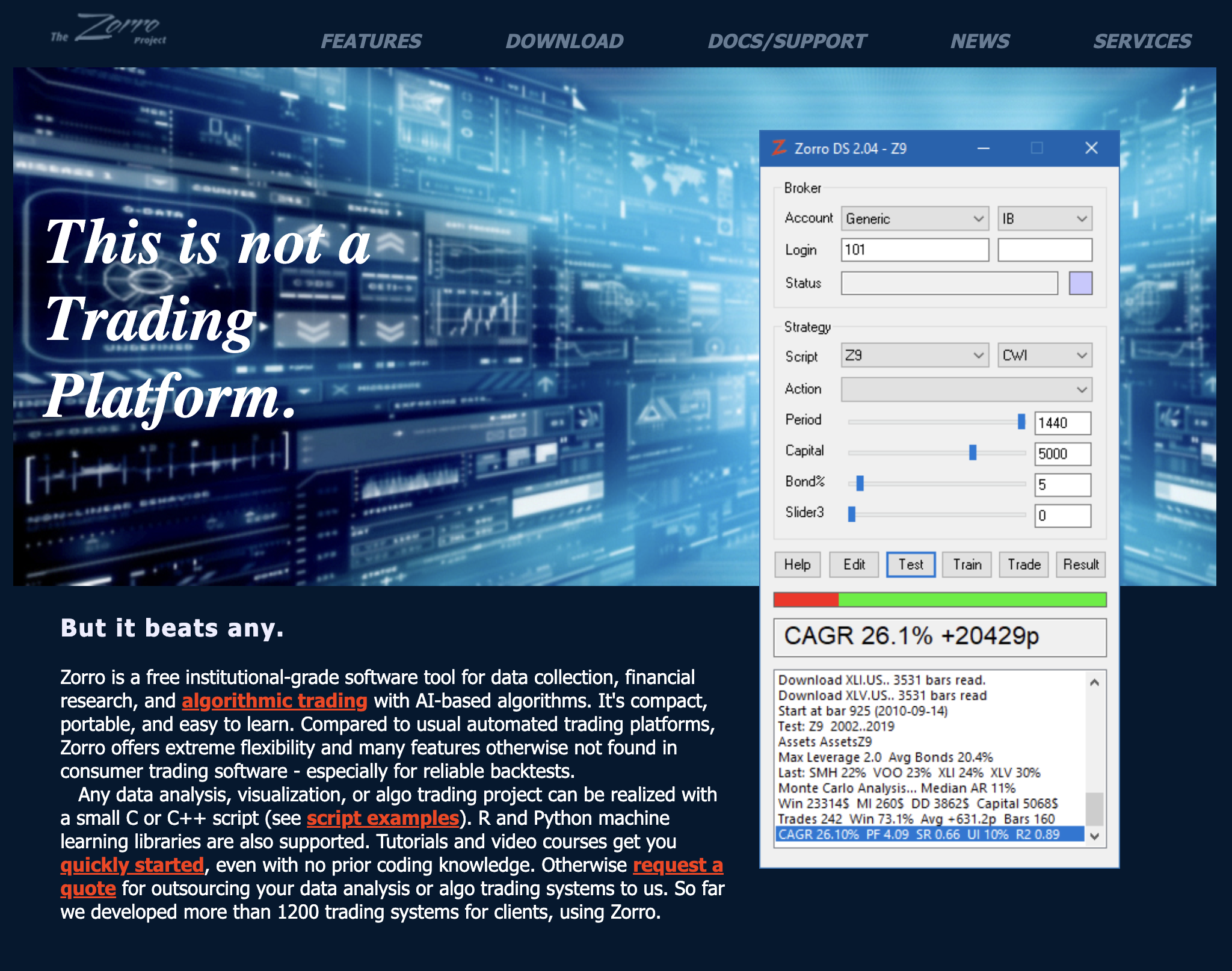This screenshot has width=1232, height=971.
Task: Click the Train button
Action: pos(967,564)
